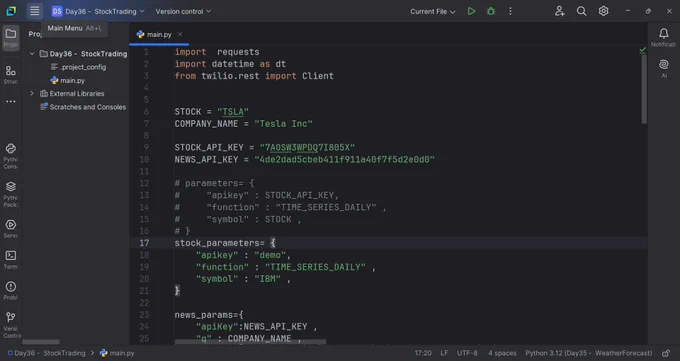Open more run actions menu

coord(510,11)
